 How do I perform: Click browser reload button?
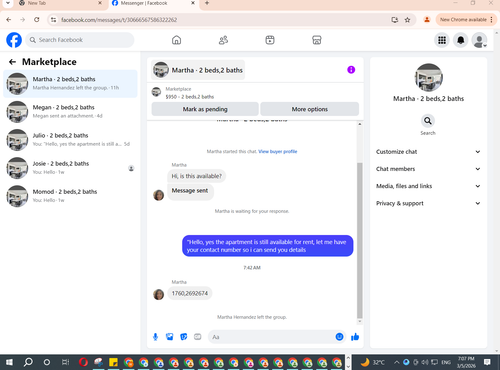coord(37,20)
